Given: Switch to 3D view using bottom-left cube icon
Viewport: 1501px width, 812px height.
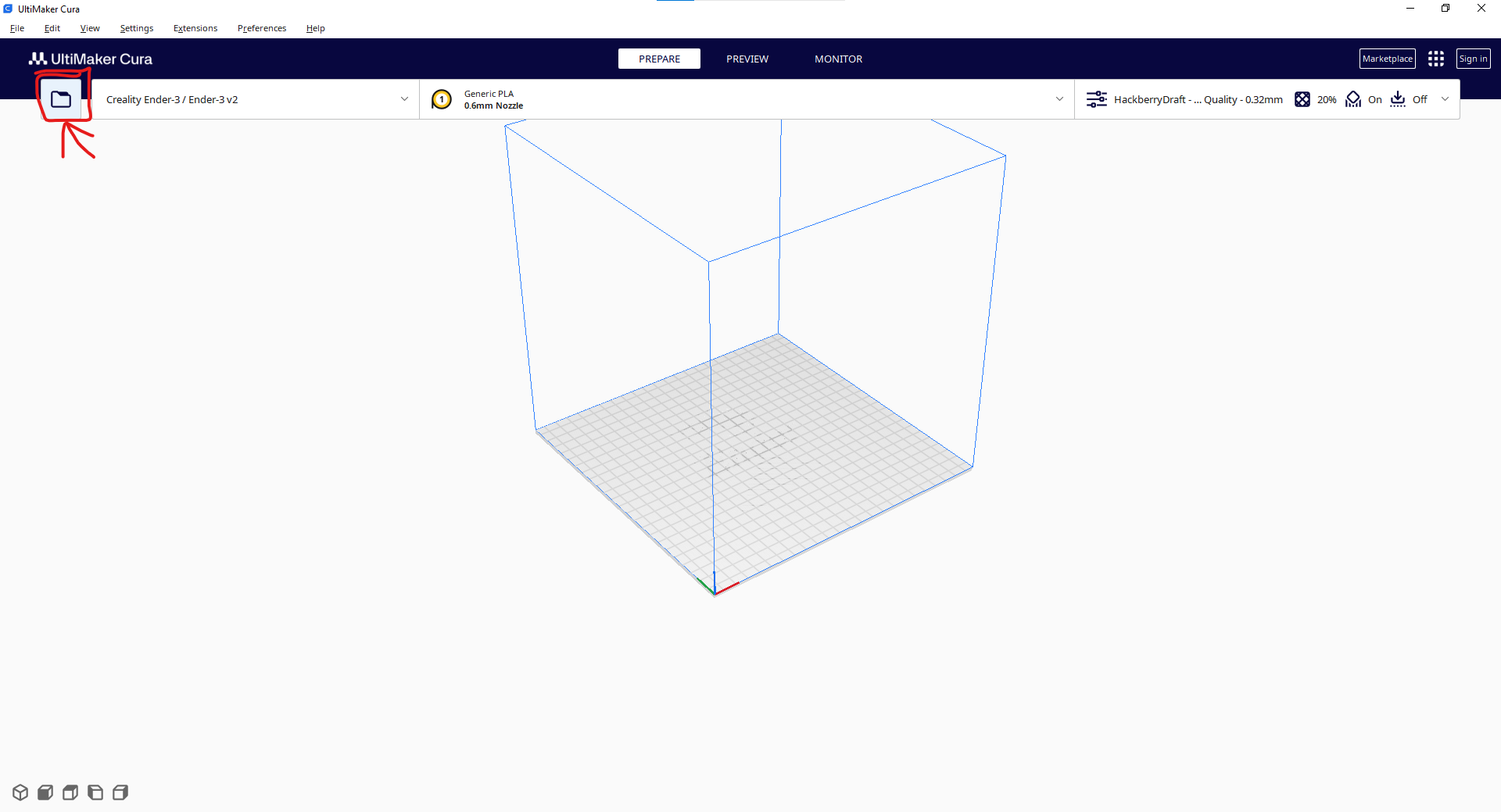Looking at the screenshot, I should [x=20, y=792].
